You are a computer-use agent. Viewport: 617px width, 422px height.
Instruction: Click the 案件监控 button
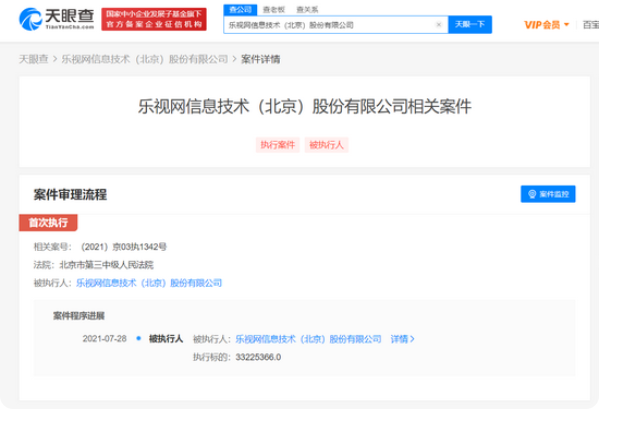pyautogui.click(x=548, y=194)
